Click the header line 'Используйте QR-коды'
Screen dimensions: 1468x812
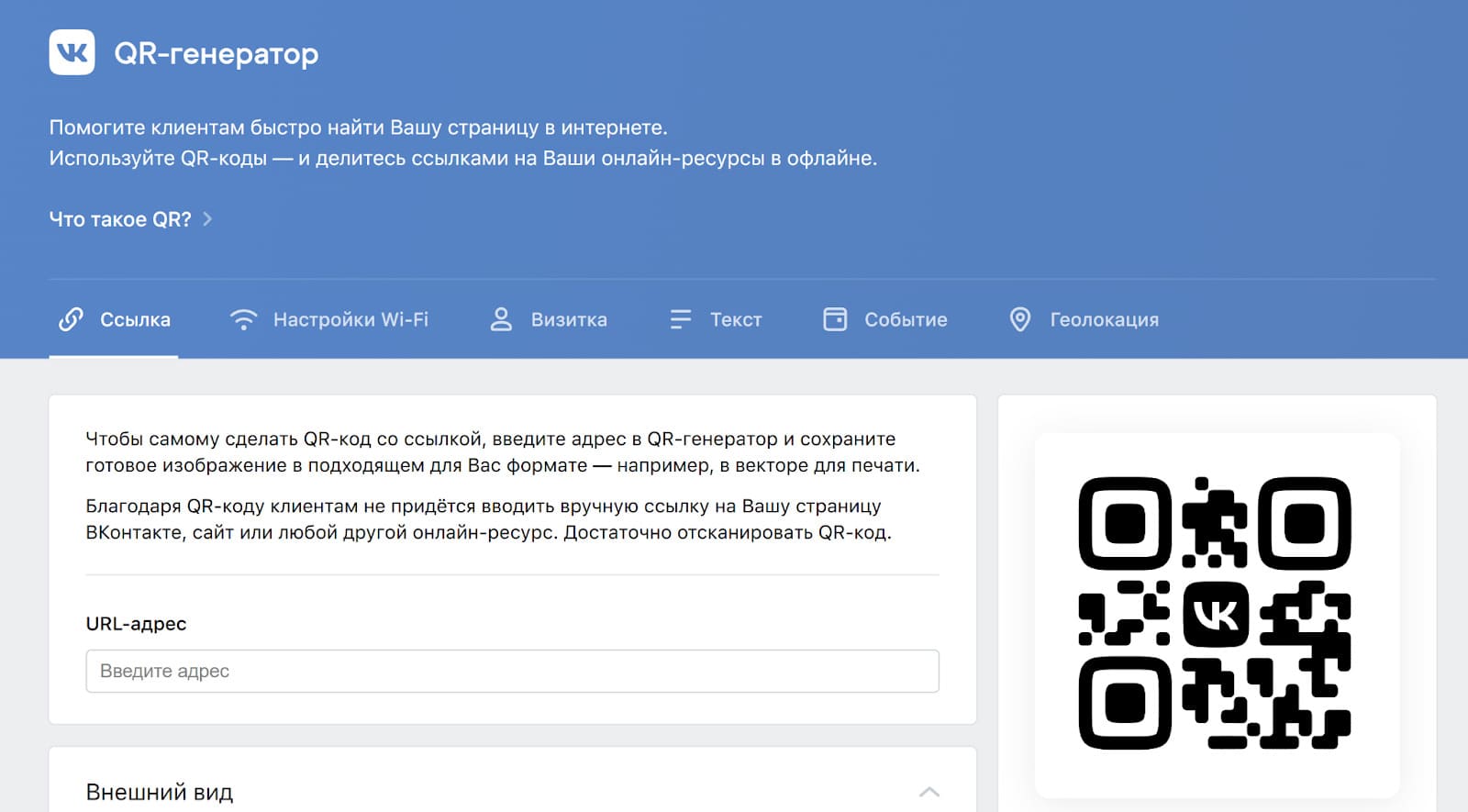tap(463, 159)
